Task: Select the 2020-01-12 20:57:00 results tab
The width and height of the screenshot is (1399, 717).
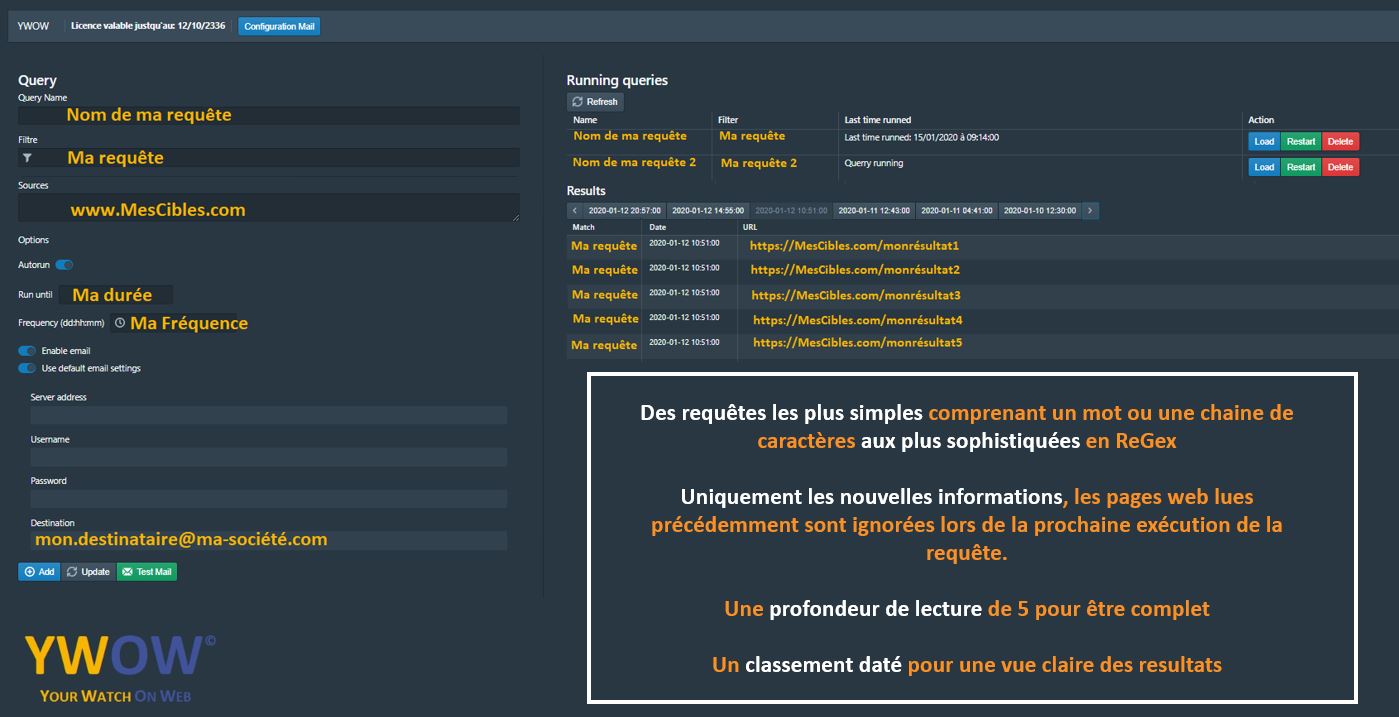Action: [x=624, y=211]
